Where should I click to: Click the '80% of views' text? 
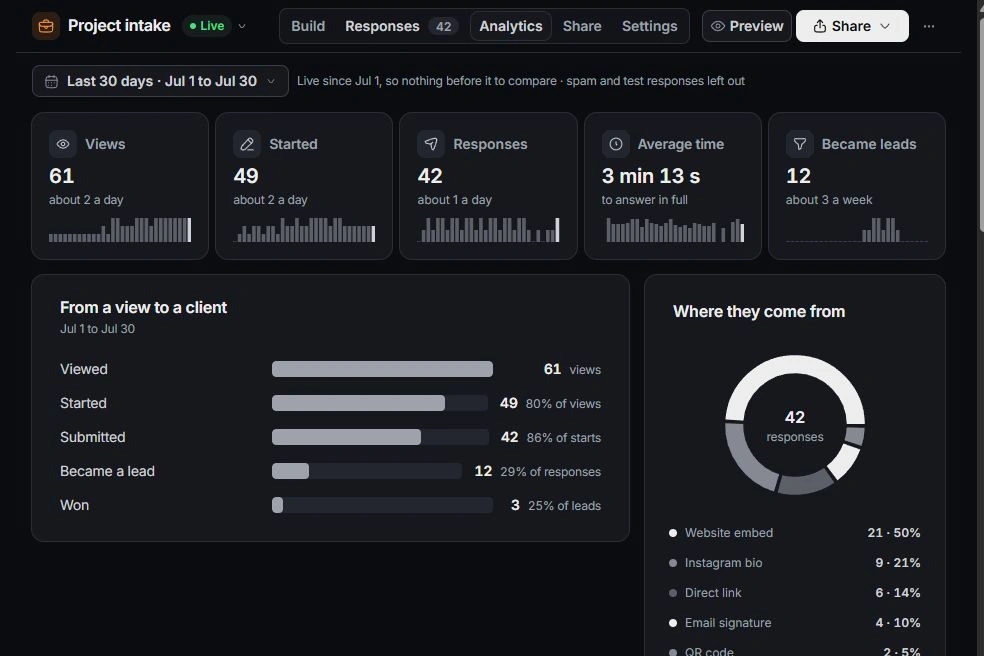tap(563, 404)
